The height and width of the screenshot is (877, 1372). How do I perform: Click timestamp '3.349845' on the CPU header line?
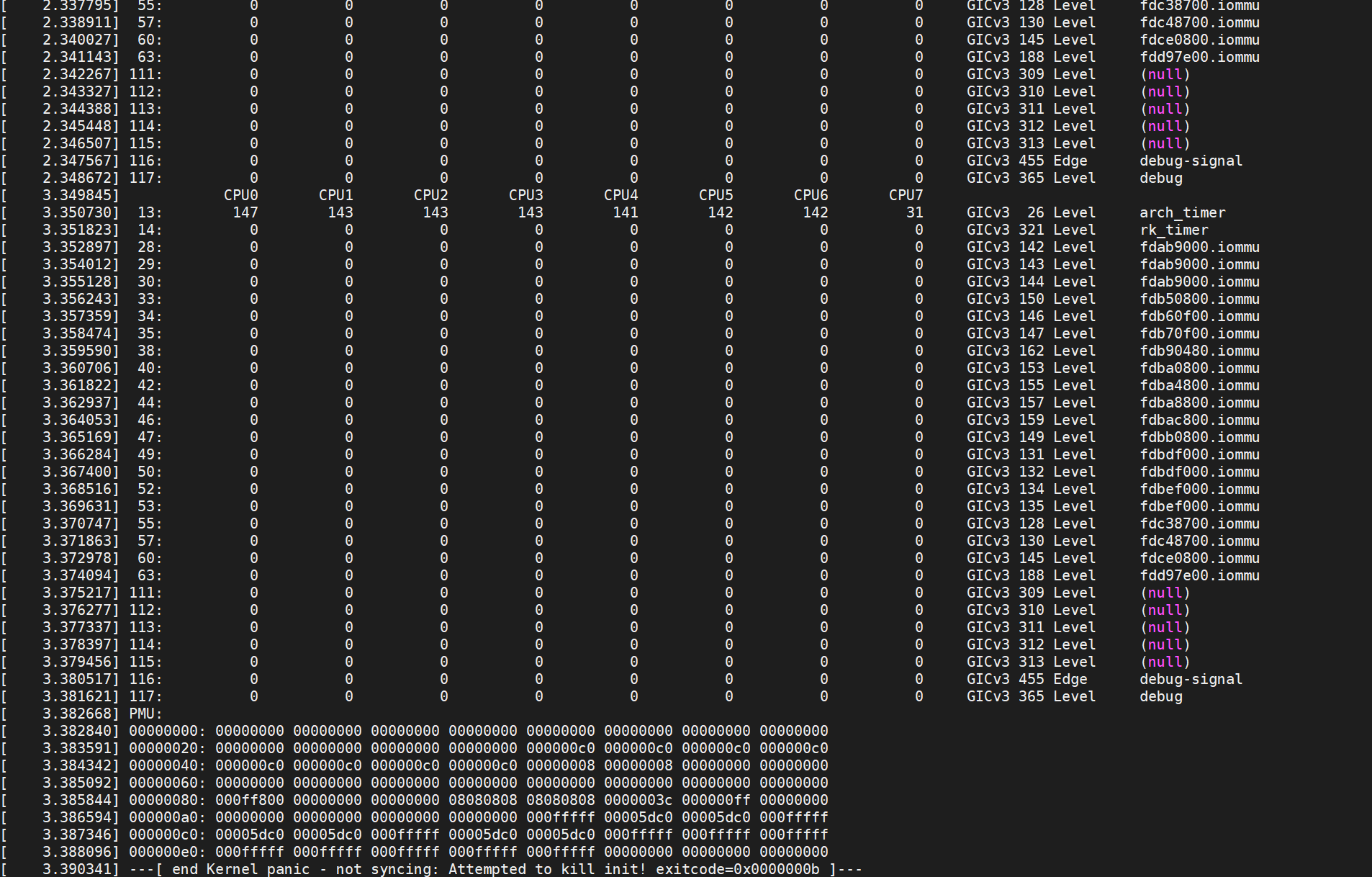[77, 195]
